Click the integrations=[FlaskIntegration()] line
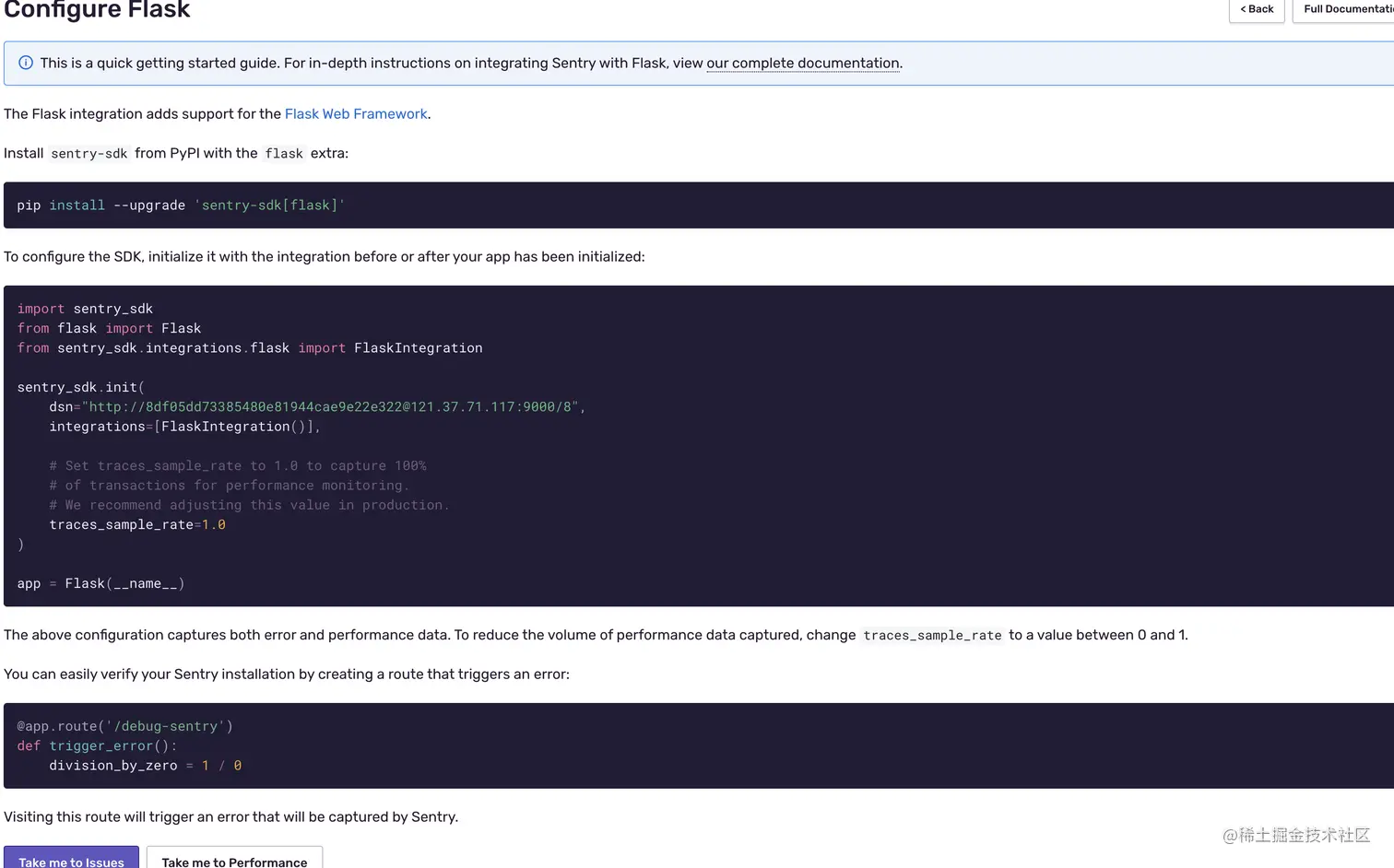 184,427
